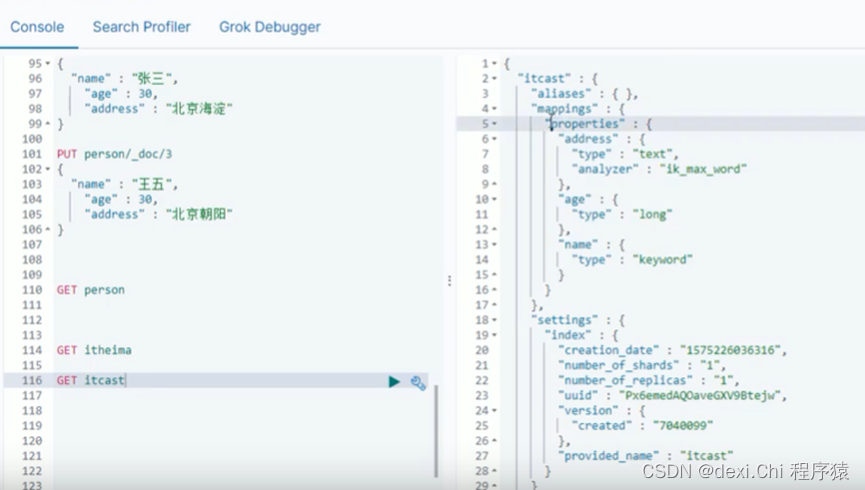
Task: Open the Grok Debugger tab
Action: [x=270, y=27]
